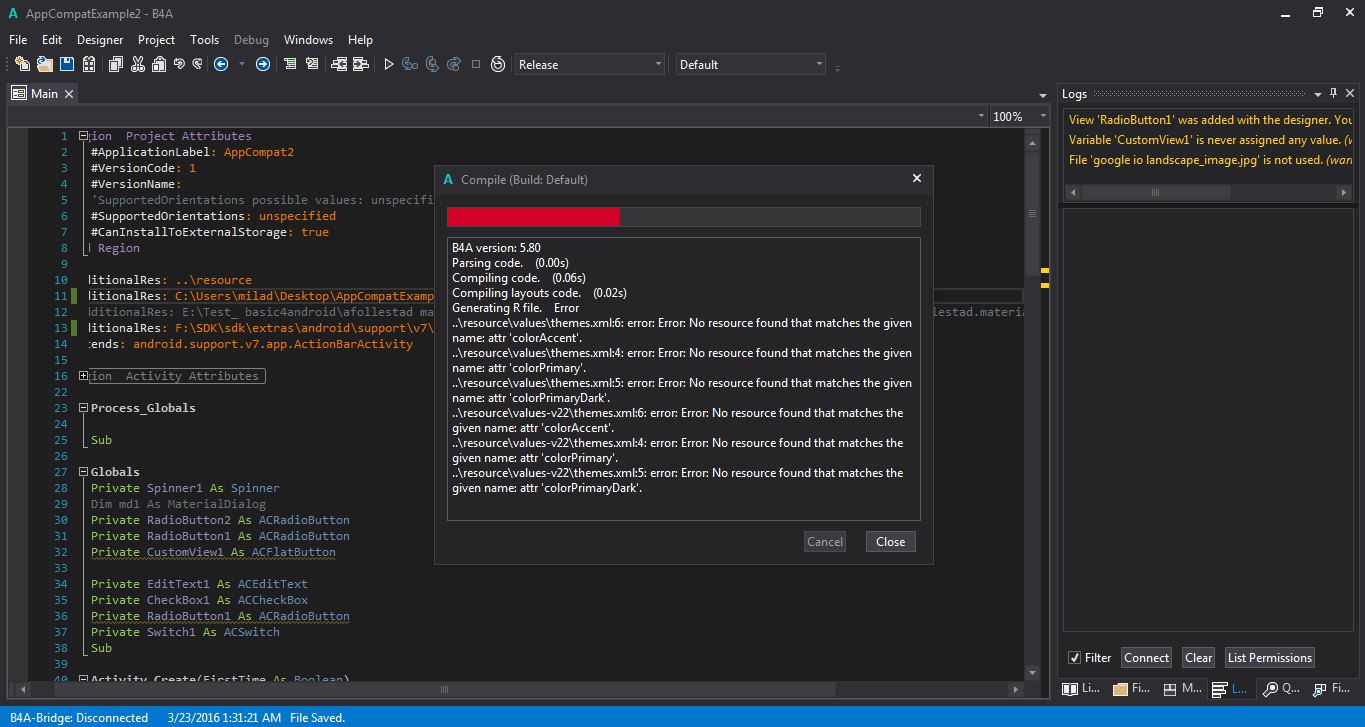This screenshot has width=1365, height=727.
Task: Click the Save icon in toolbar
Action: point(67,64)
